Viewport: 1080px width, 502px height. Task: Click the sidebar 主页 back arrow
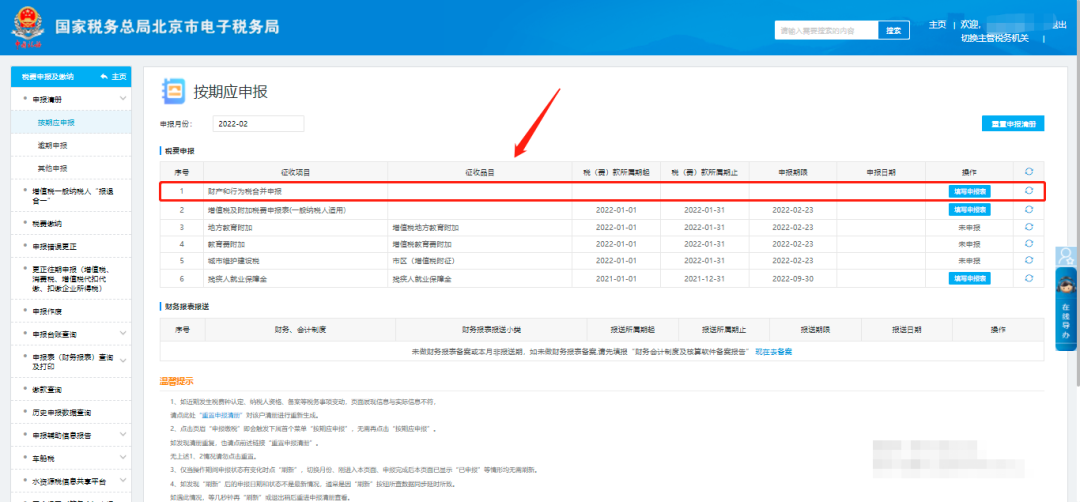coord(114,76)
